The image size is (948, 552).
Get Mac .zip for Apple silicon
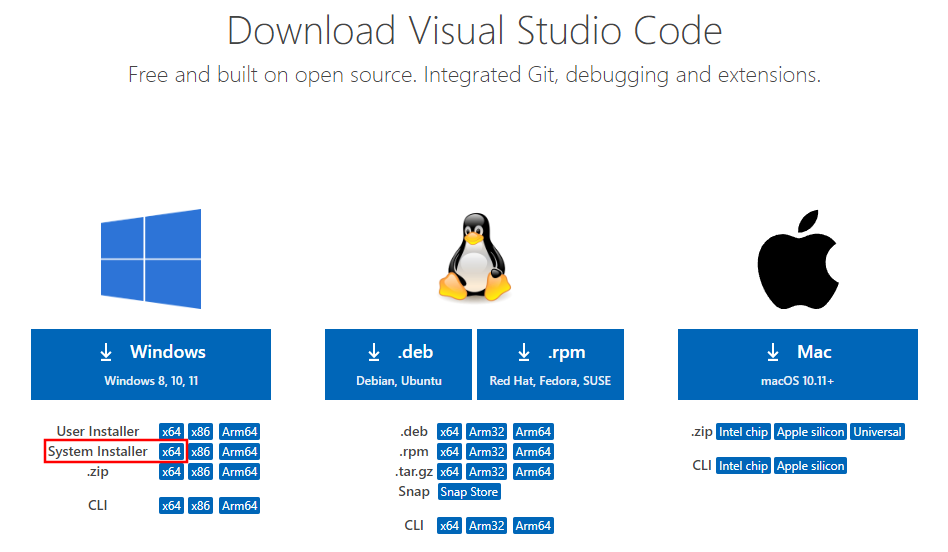tap(810, 432)
